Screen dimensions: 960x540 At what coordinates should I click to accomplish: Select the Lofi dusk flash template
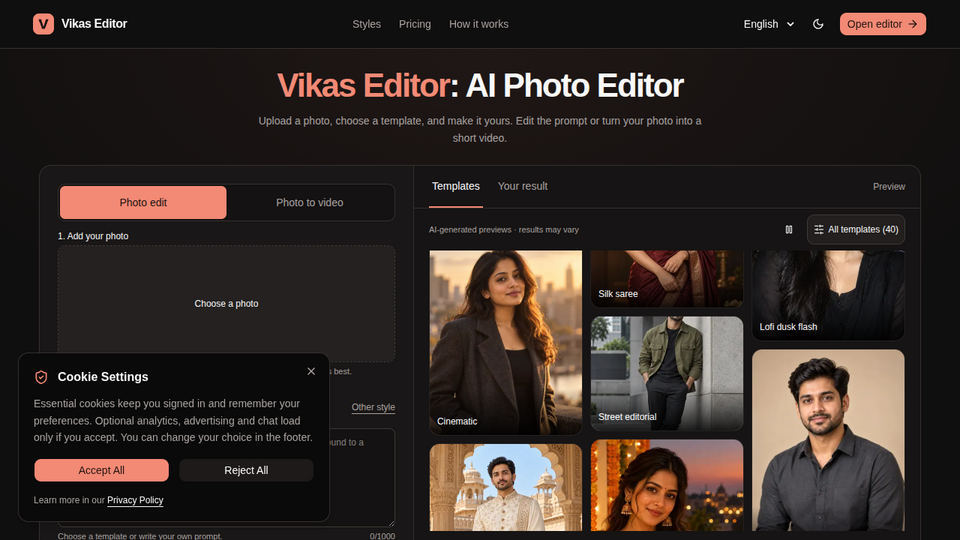828,295
